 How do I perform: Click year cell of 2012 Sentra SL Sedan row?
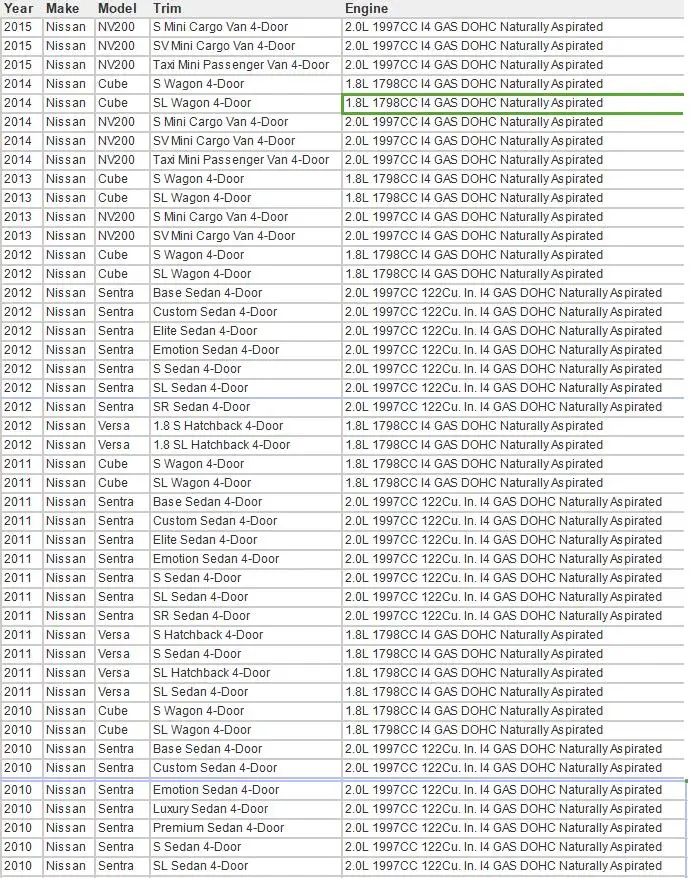click(x=21, y=389)
